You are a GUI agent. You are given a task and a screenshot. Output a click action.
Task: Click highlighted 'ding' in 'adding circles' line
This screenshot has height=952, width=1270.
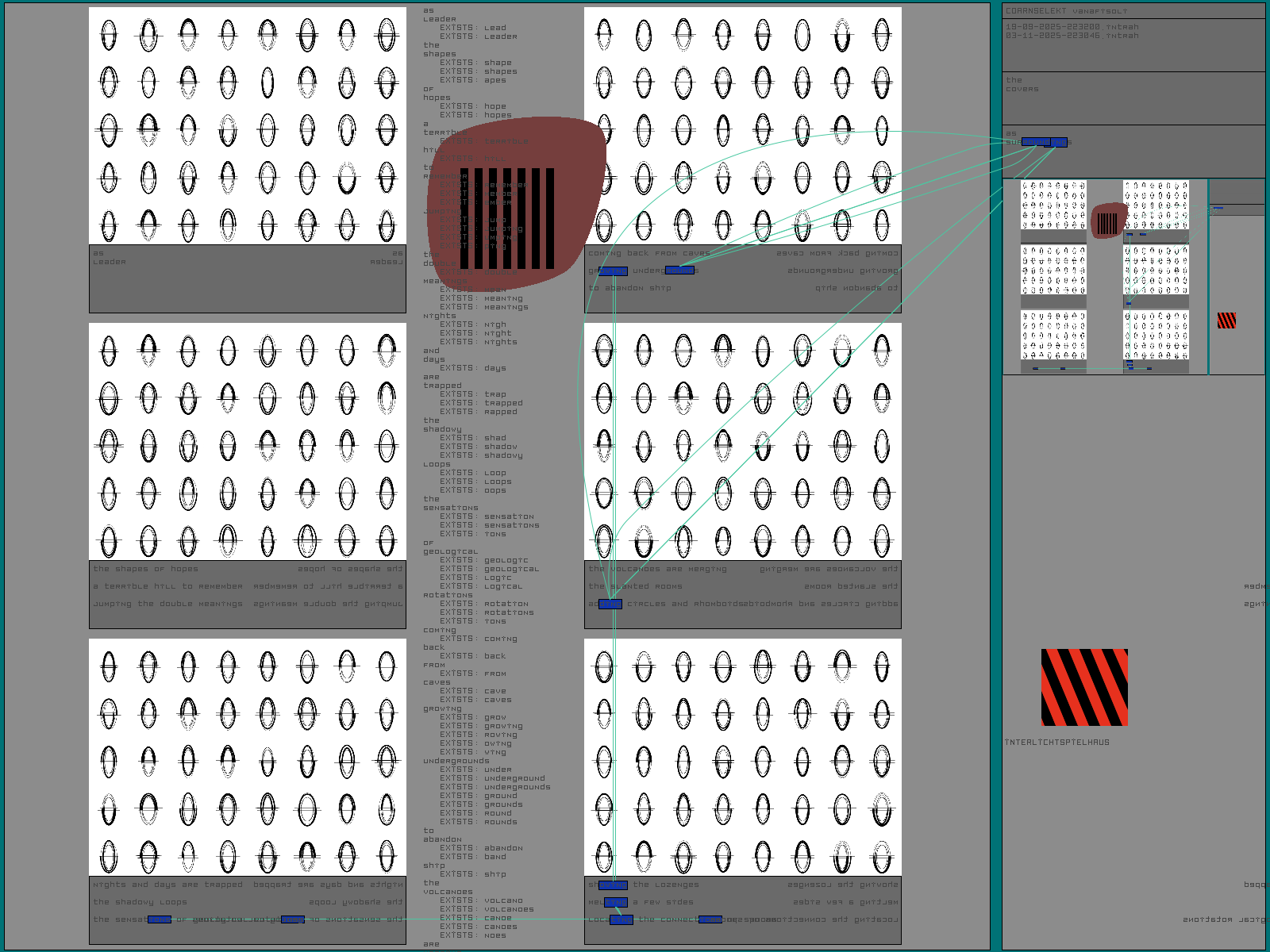pyautogui.click(x=610, y=605)
